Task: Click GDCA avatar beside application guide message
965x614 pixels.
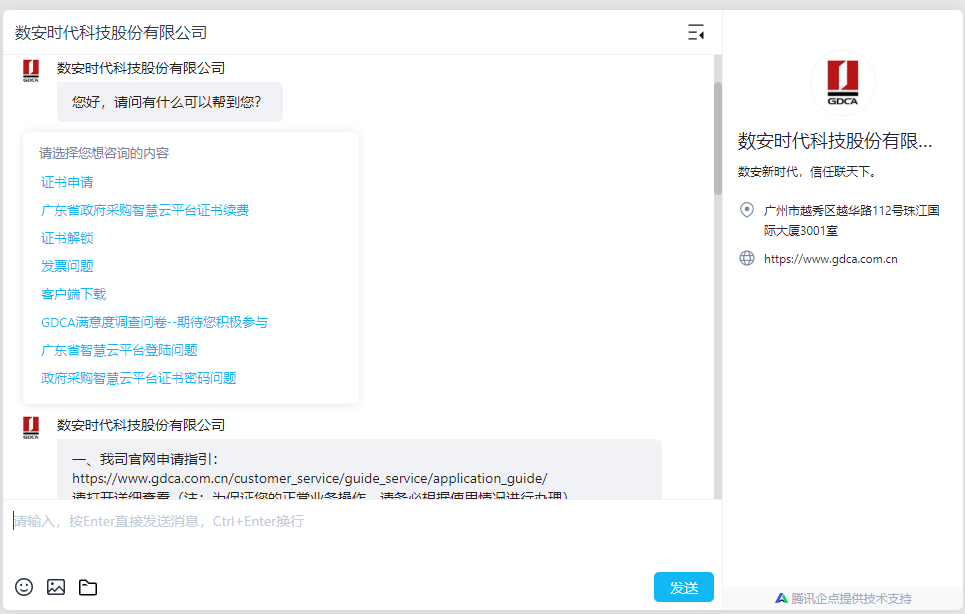Action: coord(31,428)
